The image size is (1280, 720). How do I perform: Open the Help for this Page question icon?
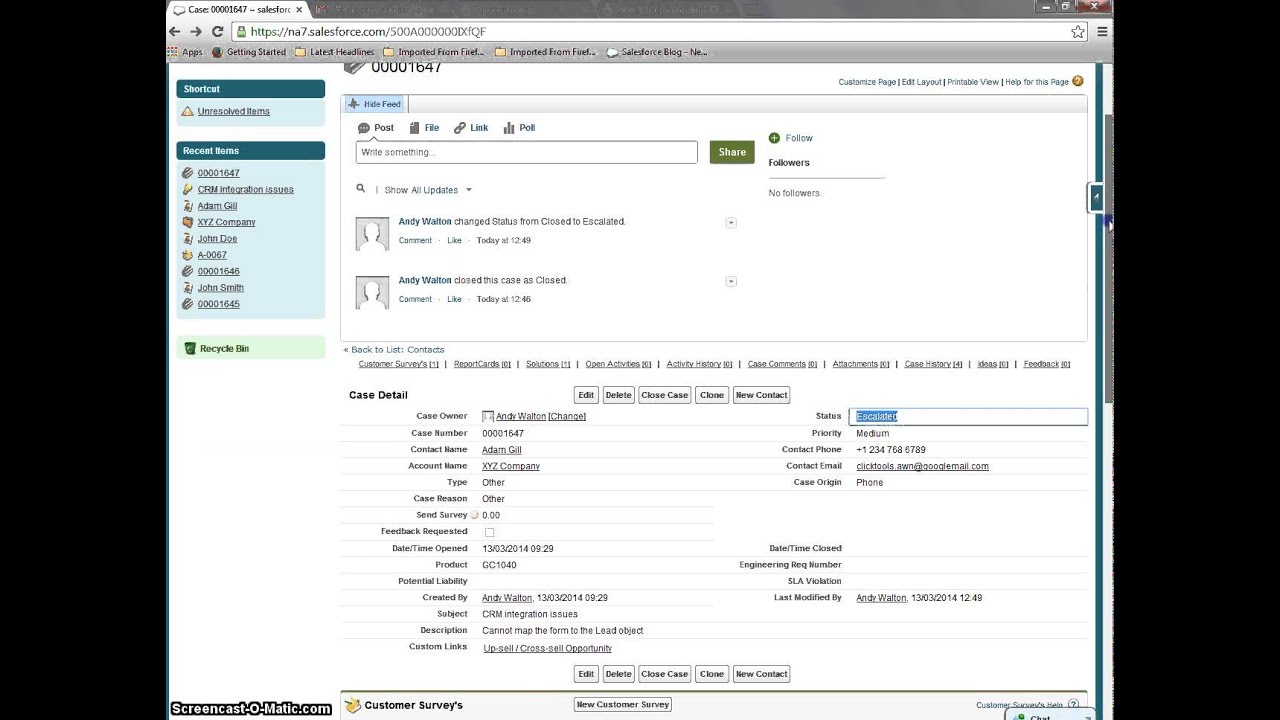tap(1078, 81)
